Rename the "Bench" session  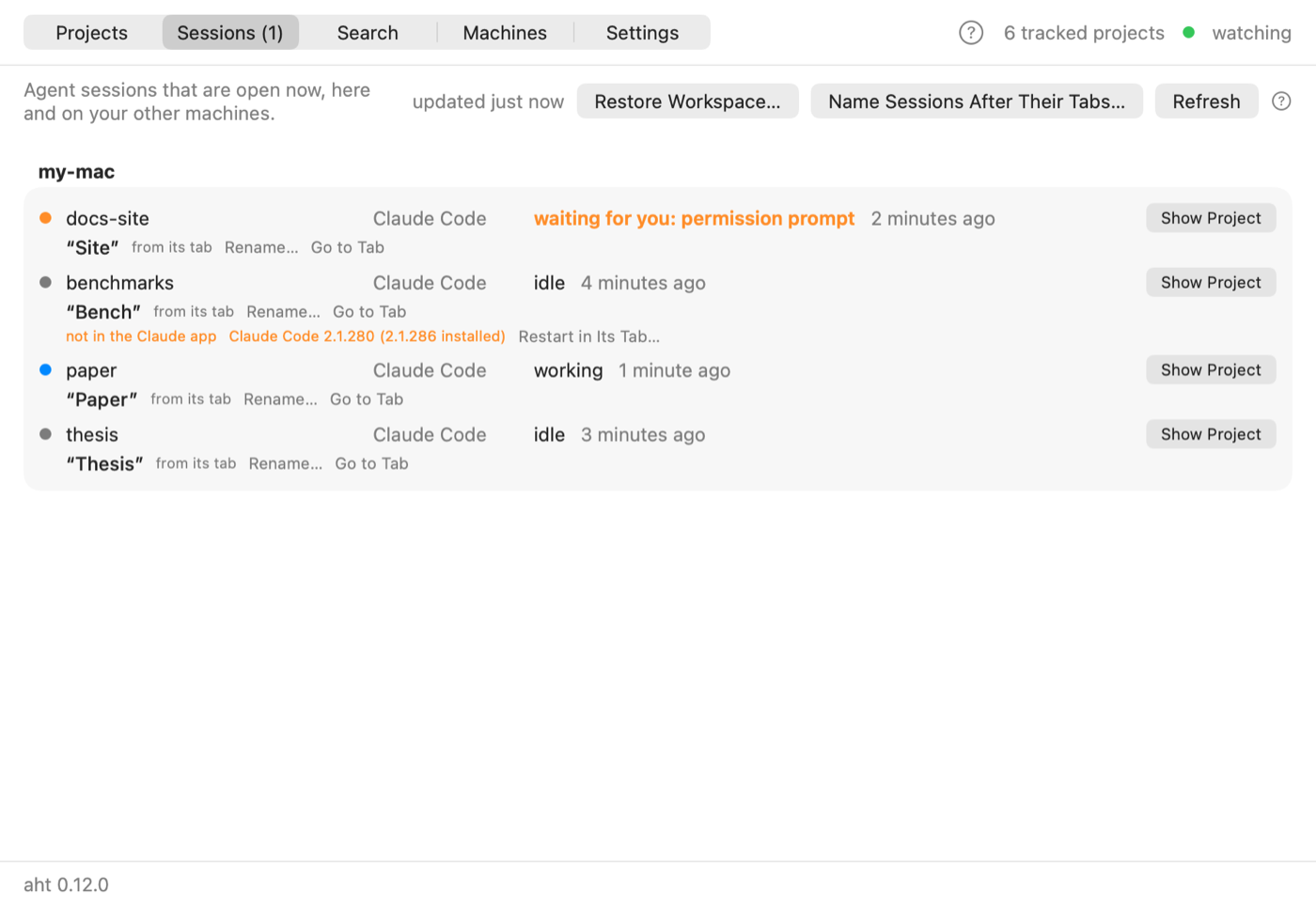point(283,311)
